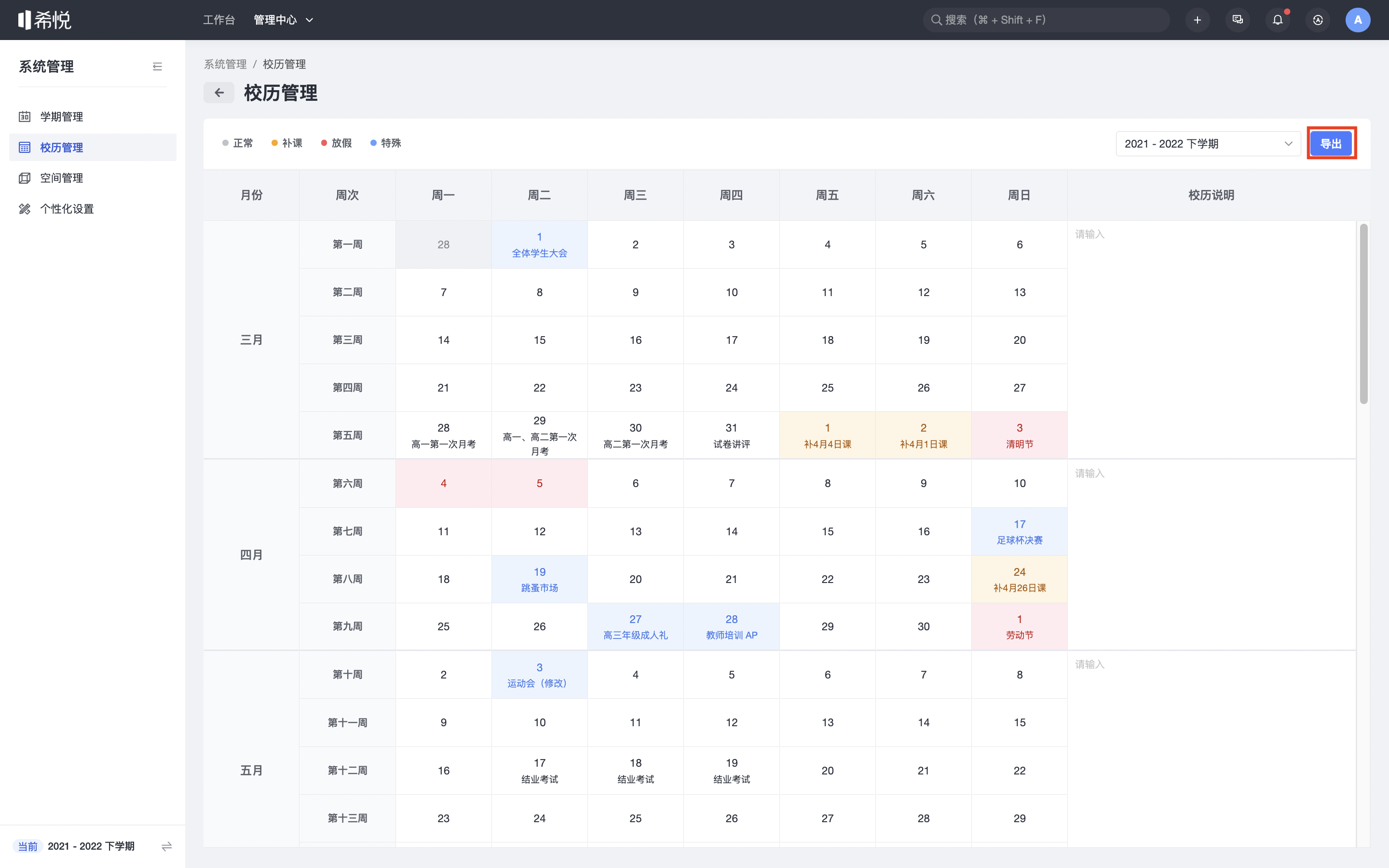
Task: Click the 当前 semester badge
Action: click(x=27, y=846)
